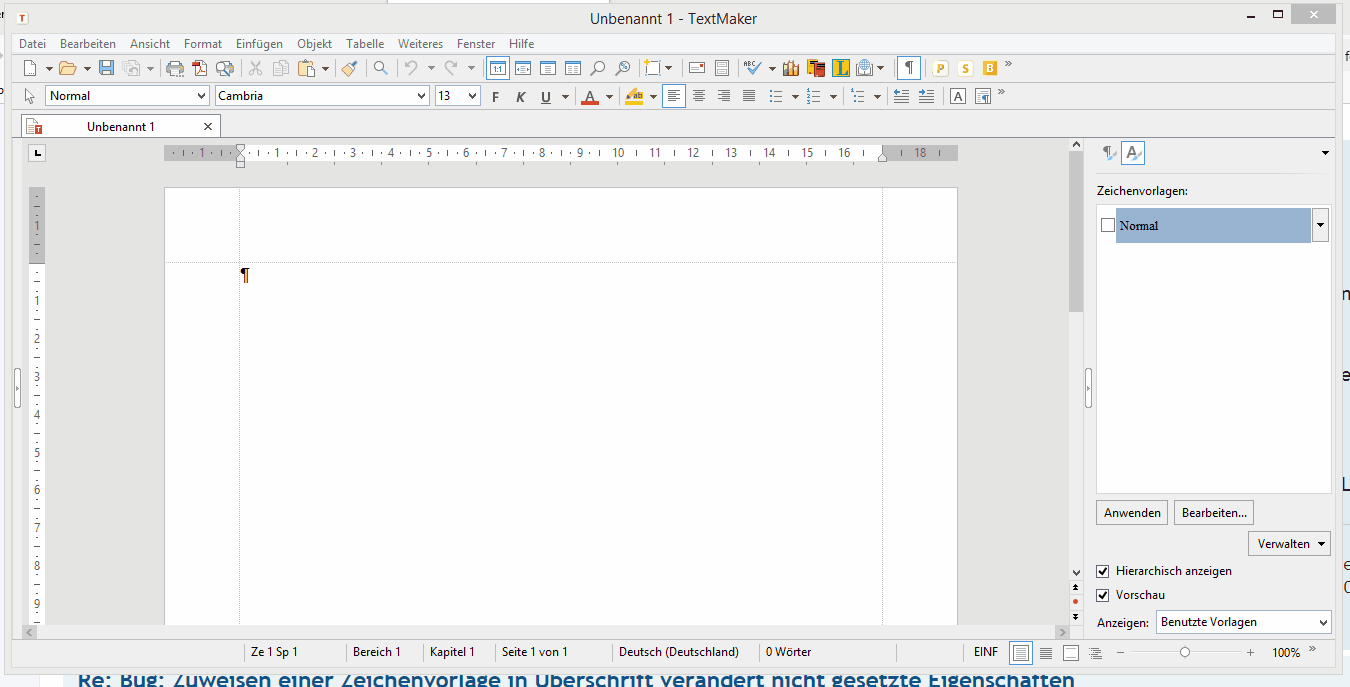Toggle the pilcrow formatting marks button
Viewport: 1350px width, 687px height.
[x=908, y=68]
